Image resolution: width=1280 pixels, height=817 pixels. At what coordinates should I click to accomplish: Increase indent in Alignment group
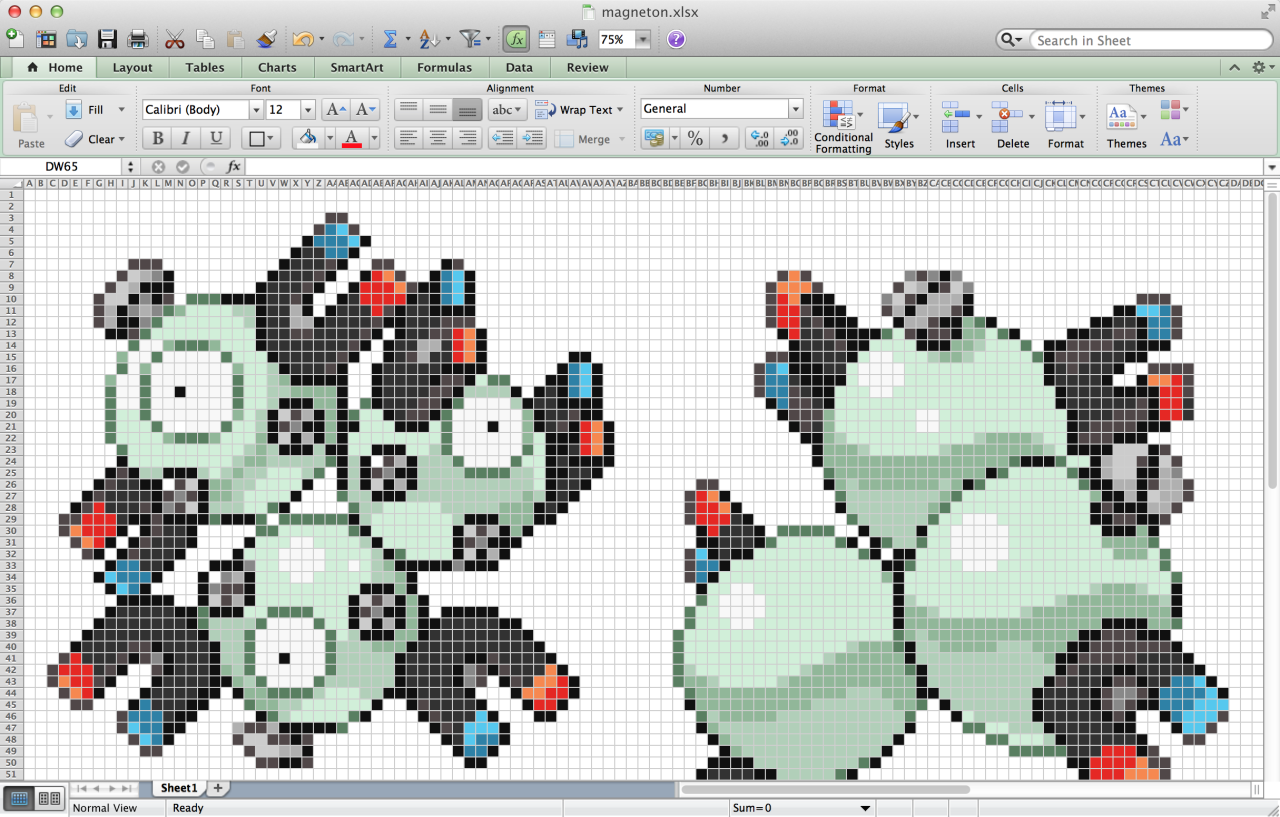click(x=531, y=138)
